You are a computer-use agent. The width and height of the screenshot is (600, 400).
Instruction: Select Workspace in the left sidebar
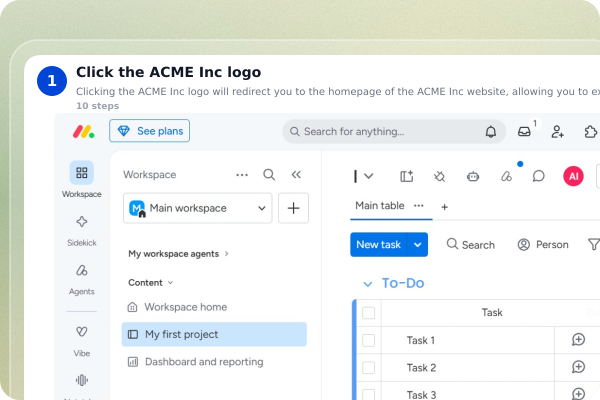(82, 179)
